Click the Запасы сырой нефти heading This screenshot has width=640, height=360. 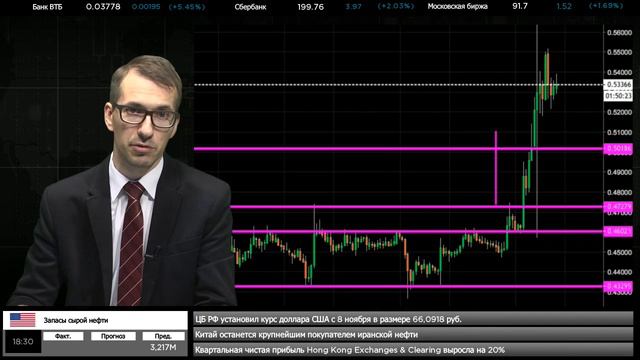76,320
